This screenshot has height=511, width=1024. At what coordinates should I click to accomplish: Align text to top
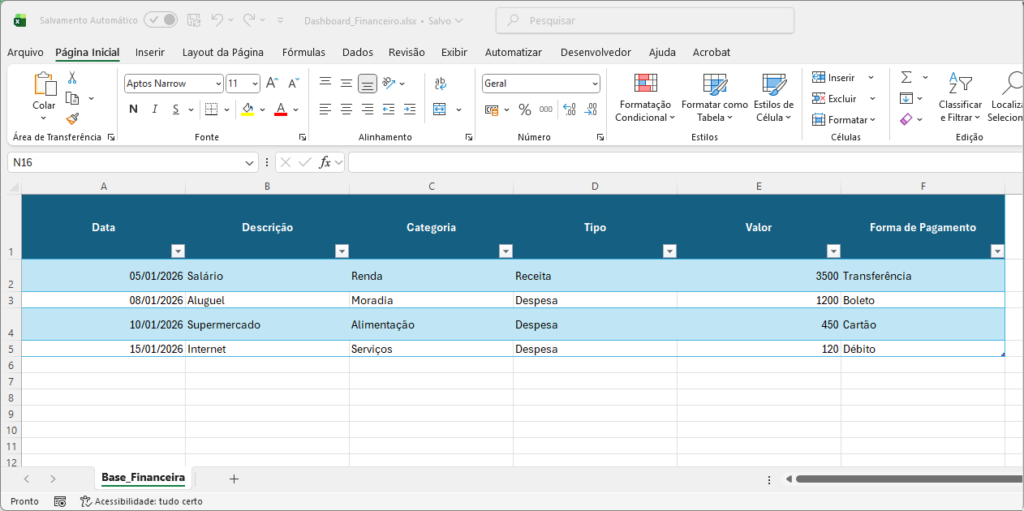325,83
